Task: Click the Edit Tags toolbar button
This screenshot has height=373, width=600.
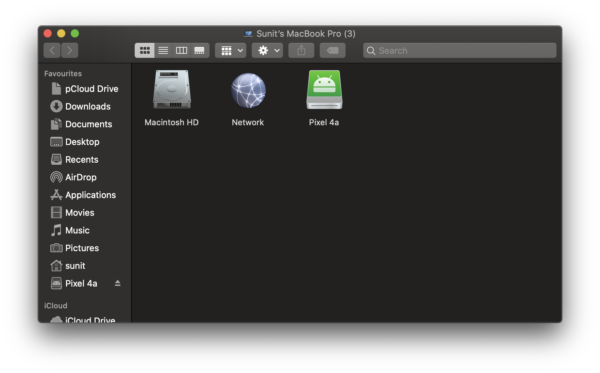Action: (333, 50)
